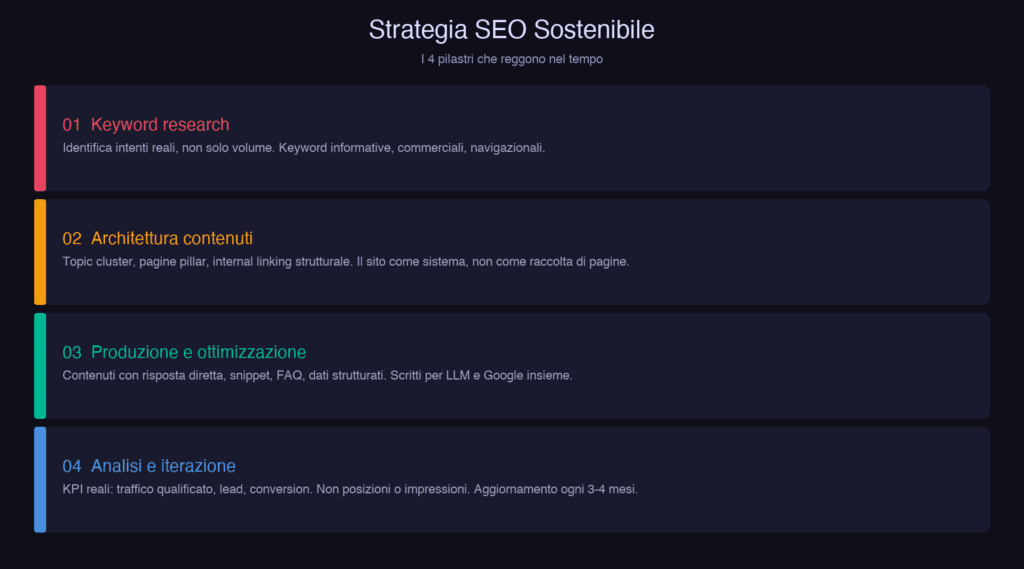1024x569 pixels.
Task: Select the '04 Analisi e iterazione' heading
Action: point(149,465)
